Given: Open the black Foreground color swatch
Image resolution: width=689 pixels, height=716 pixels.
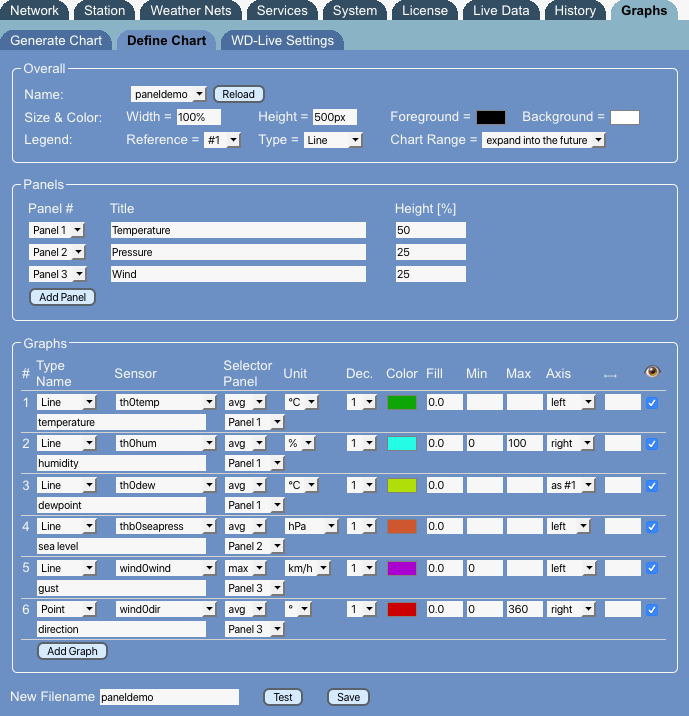Looking at the screenshot, I should pos(491,117).
